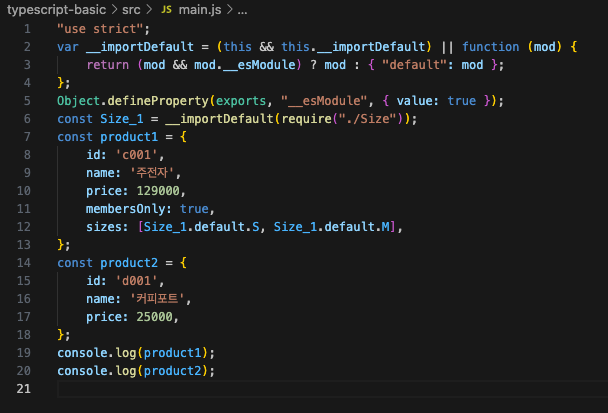The height and width of the screenshot is (413, 608).
Task: Click the first __importDefault identifier on line 2
Action: tap(140, 47)
